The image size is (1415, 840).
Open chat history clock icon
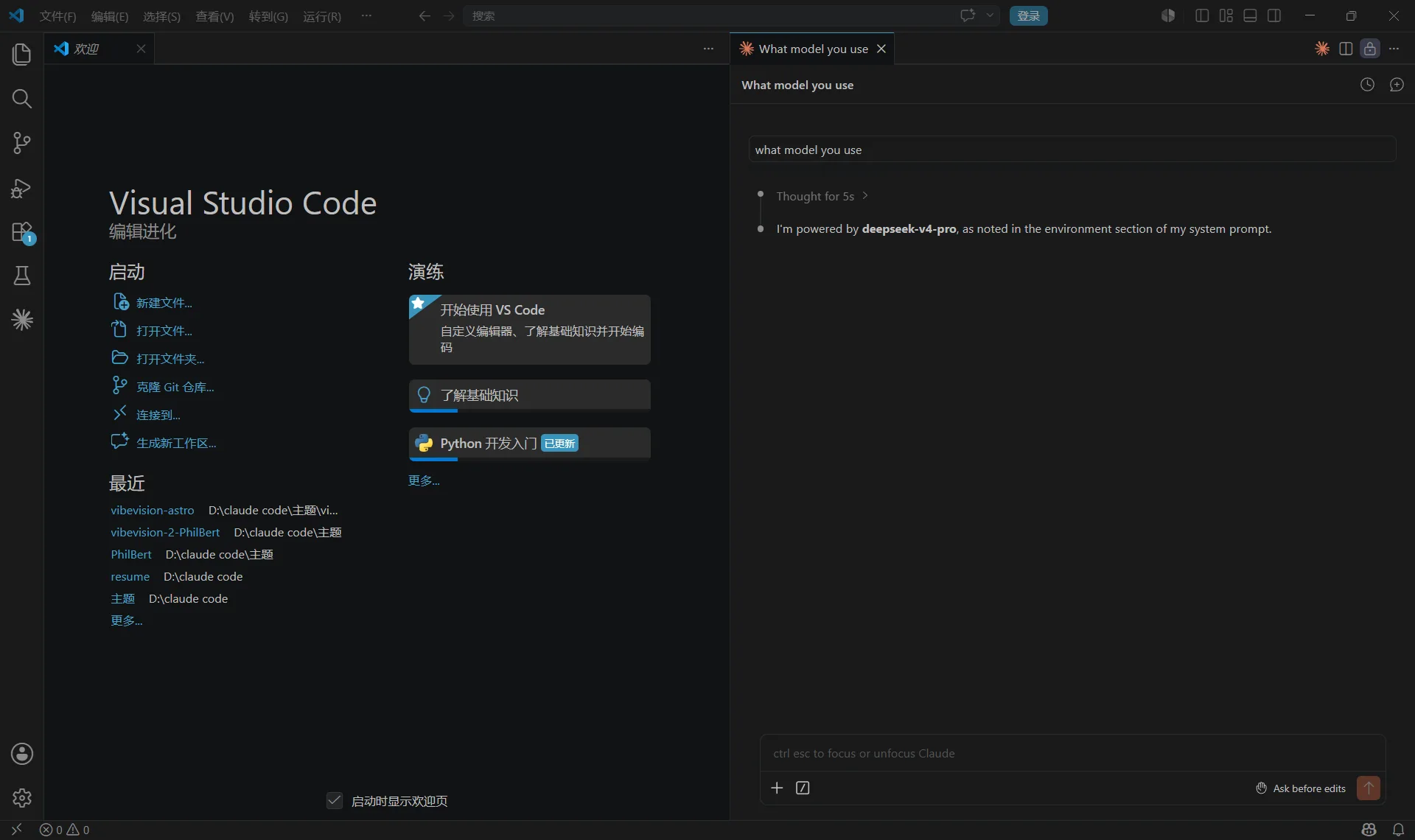1367,85
